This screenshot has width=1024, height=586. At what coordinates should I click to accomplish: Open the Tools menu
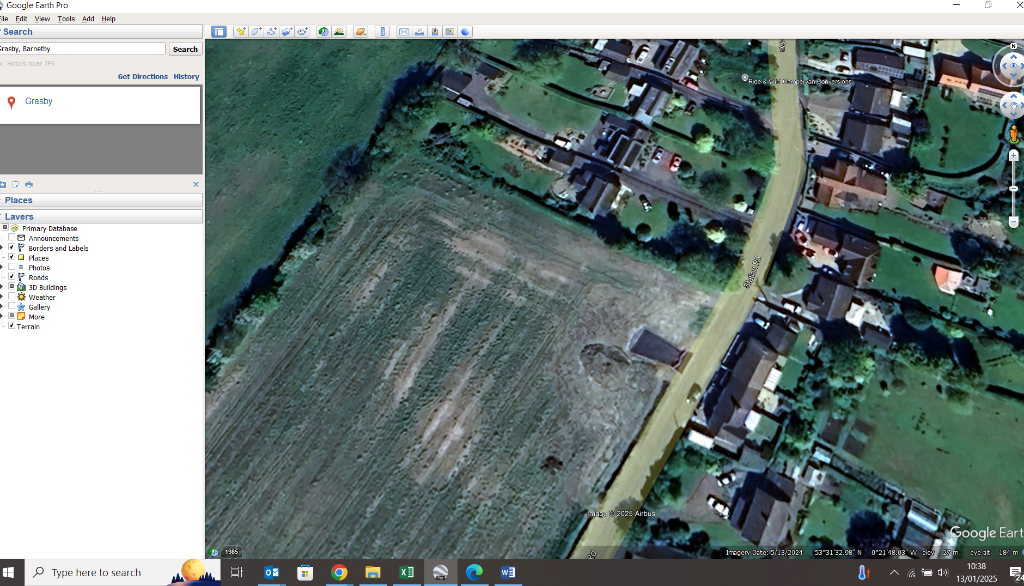coord(66,19)
